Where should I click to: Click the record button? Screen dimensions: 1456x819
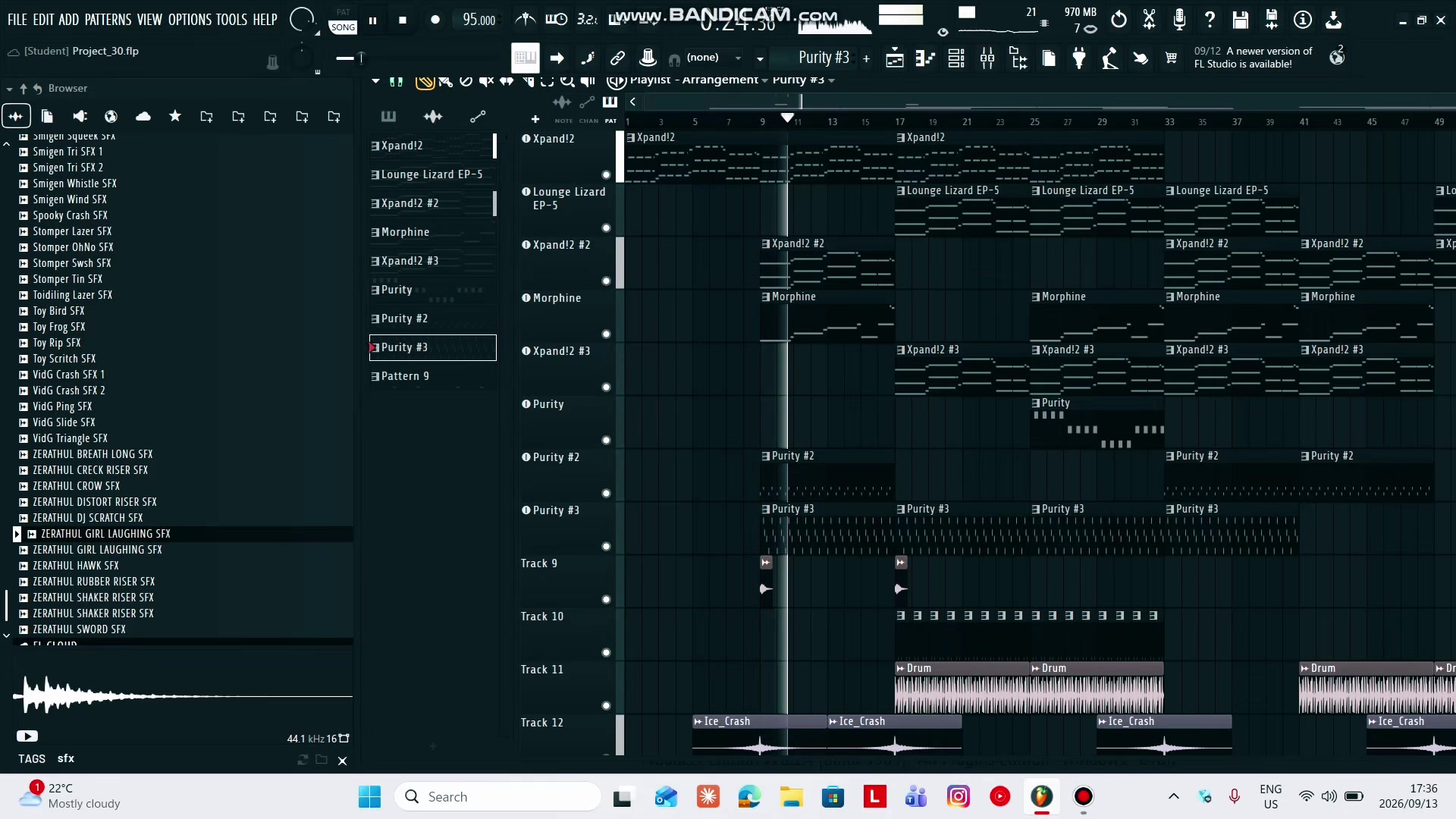point(435,20)
